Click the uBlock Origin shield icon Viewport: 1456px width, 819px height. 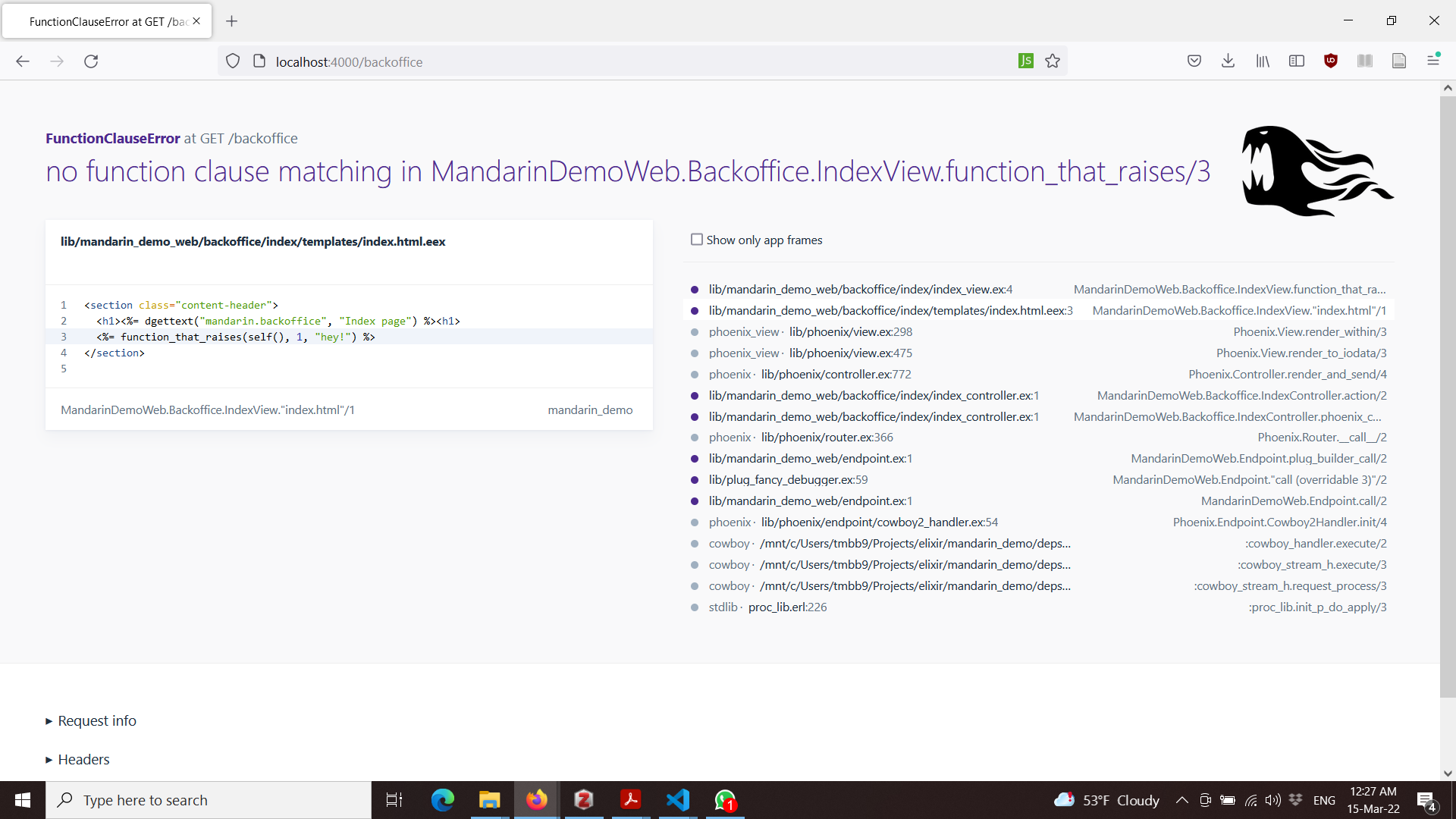(x=1331, y=61)
